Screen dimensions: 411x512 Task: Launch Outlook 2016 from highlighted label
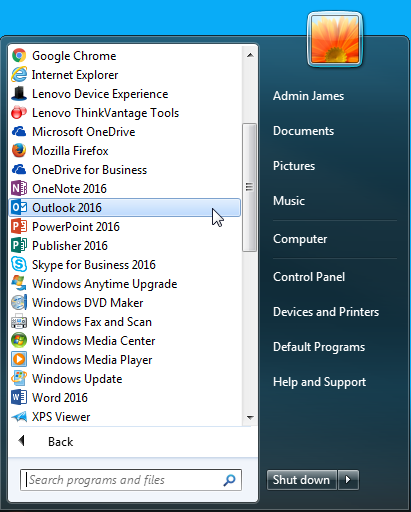[x=67, y=208]
